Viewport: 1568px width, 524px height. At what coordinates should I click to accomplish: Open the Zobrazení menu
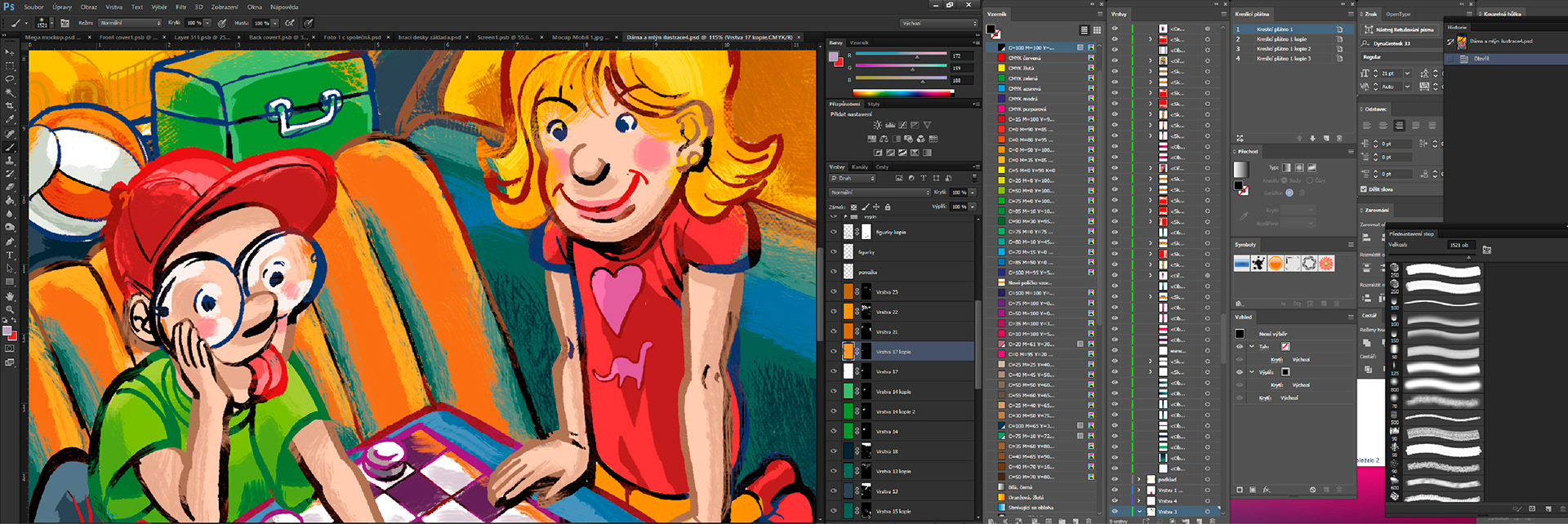[x=225, y=7]
